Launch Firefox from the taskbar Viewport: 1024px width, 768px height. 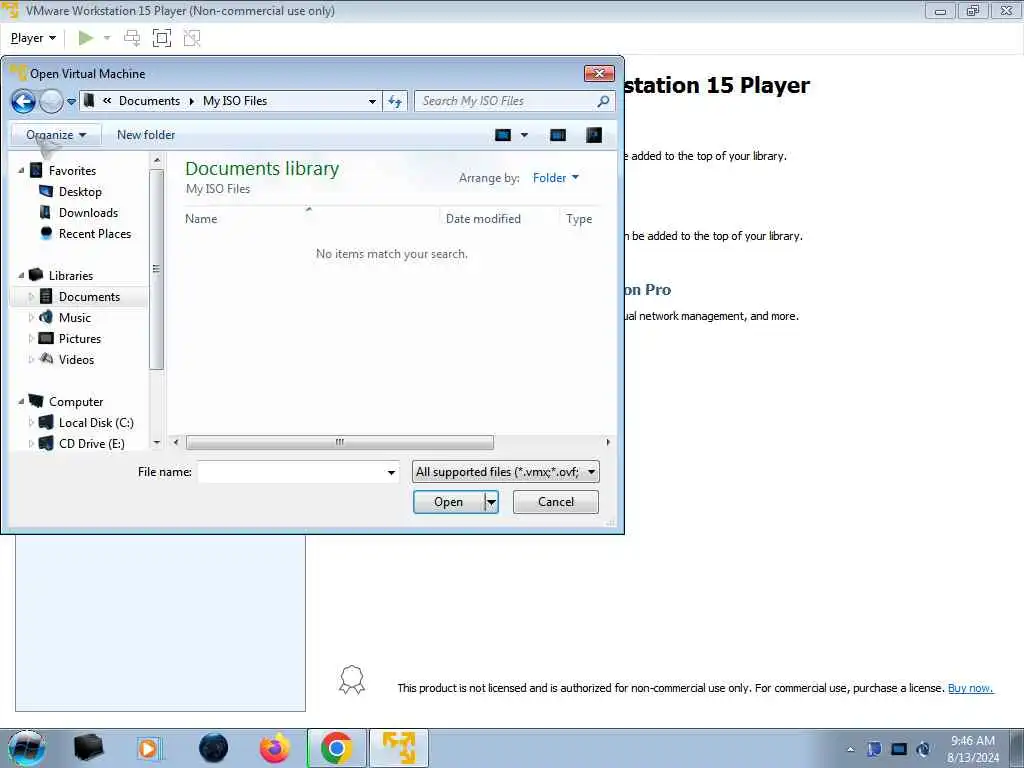pyautogui.click(x=275, y=748)
